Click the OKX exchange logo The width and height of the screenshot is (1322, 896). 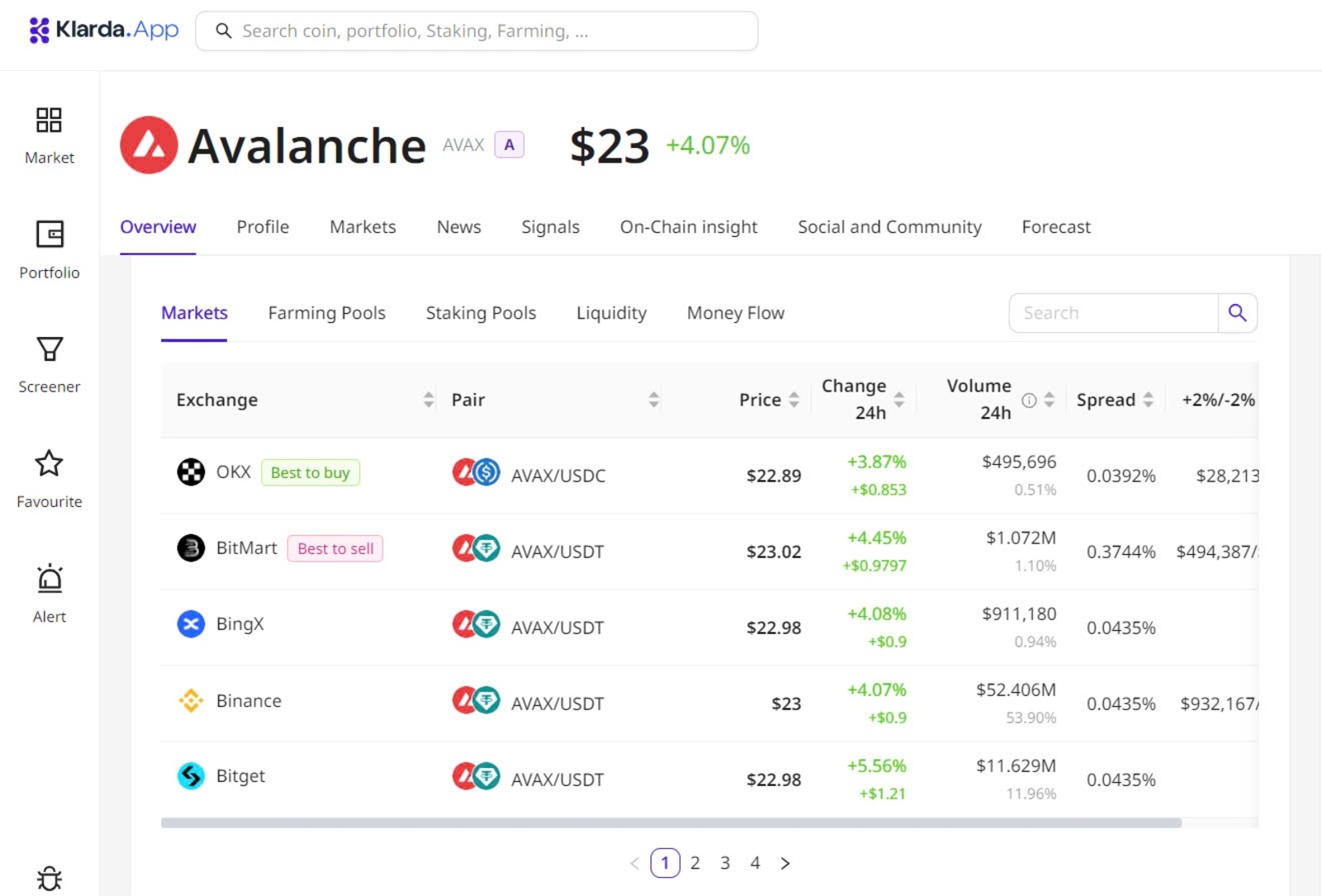[191, 472]
